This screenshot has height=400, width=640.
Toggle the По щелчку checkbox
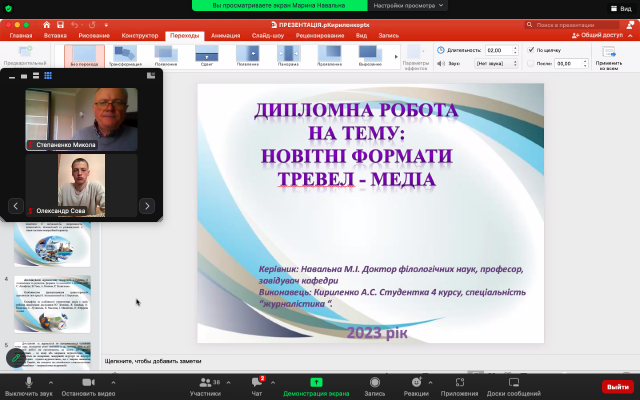point(529,49)
